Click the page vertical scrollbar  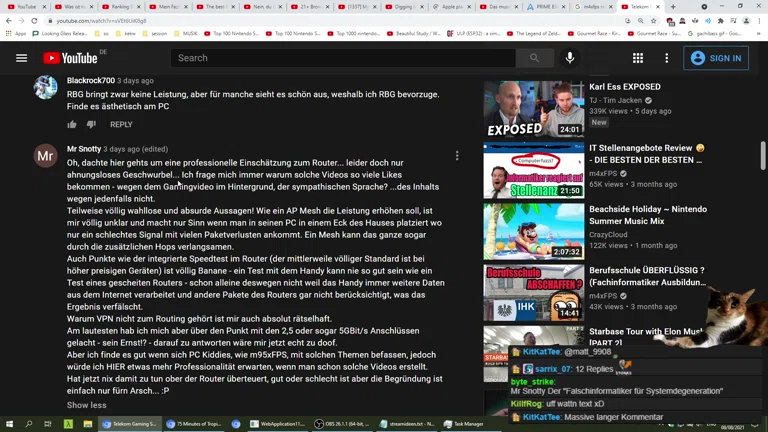pos(763,156)
